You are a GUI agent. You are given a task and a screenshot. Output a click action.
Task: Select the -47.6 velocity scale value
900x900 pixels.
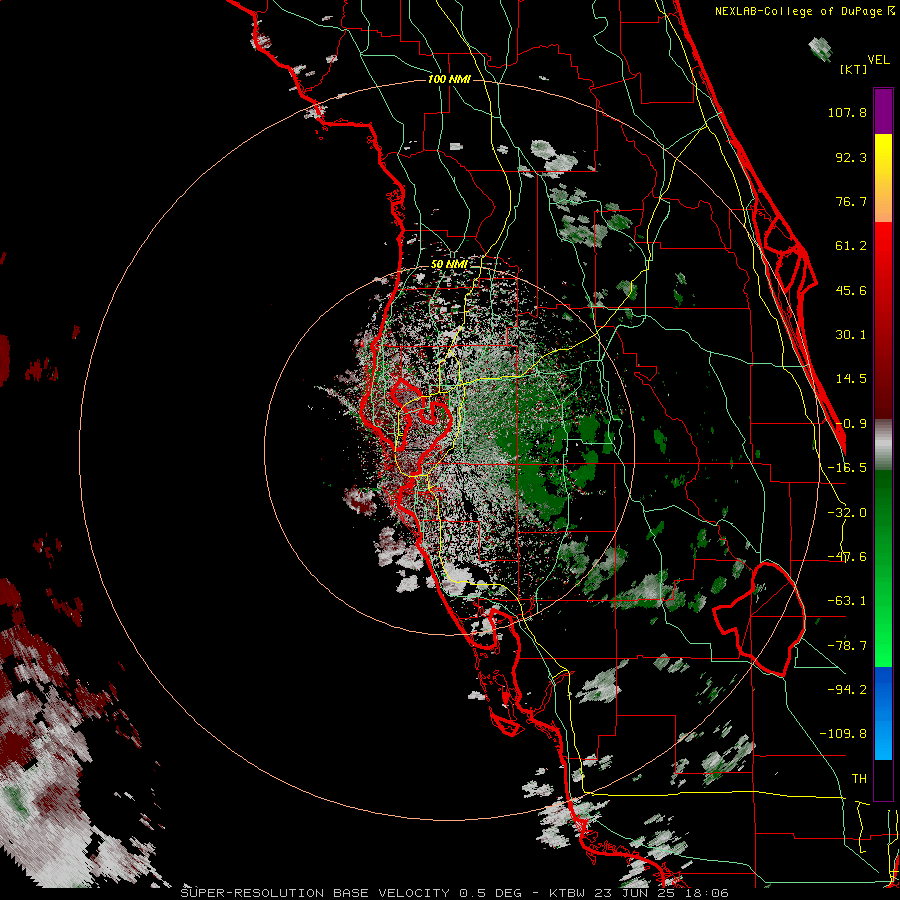[x=847, y=557]
